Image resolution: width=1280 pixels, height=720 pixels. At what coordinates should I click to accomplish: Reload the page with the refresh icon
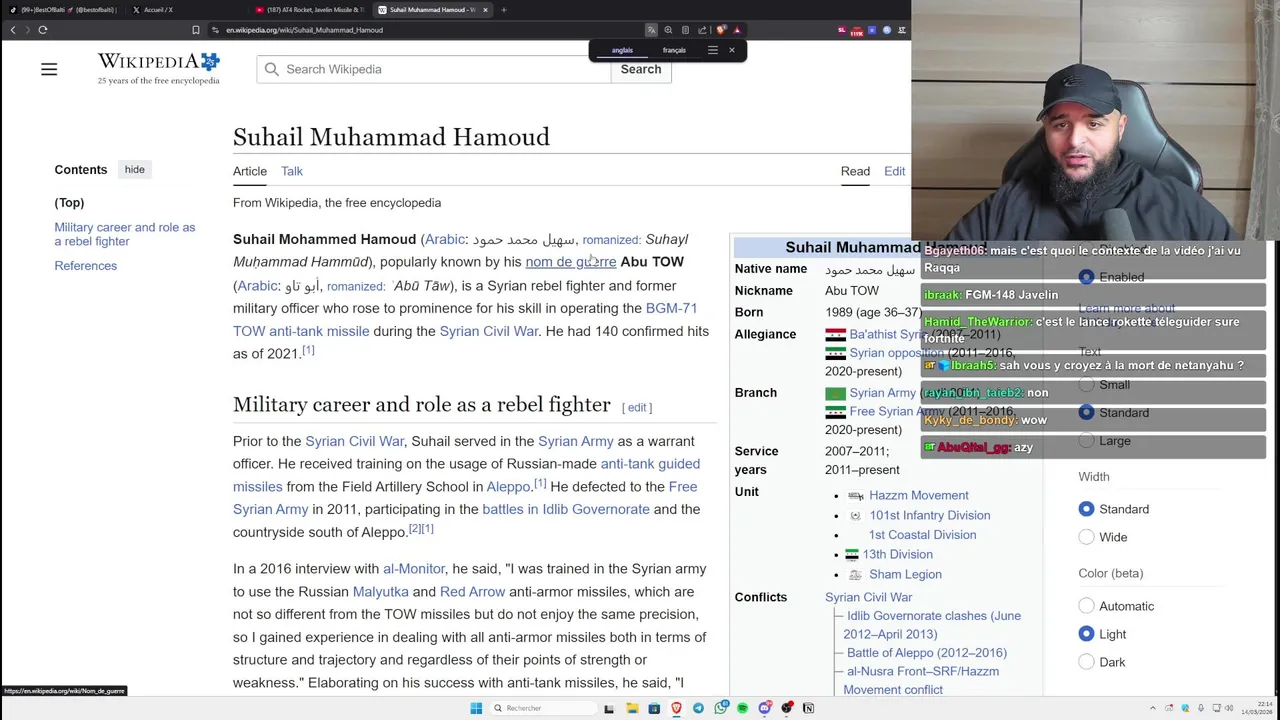point(43,30)
